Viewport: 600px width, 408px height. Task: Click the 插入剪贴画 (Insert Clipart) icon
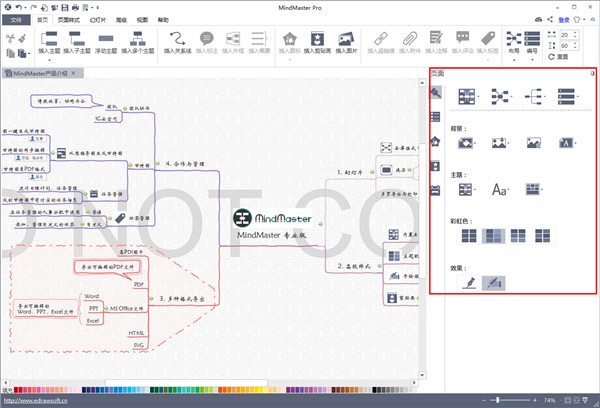[319, 38]
